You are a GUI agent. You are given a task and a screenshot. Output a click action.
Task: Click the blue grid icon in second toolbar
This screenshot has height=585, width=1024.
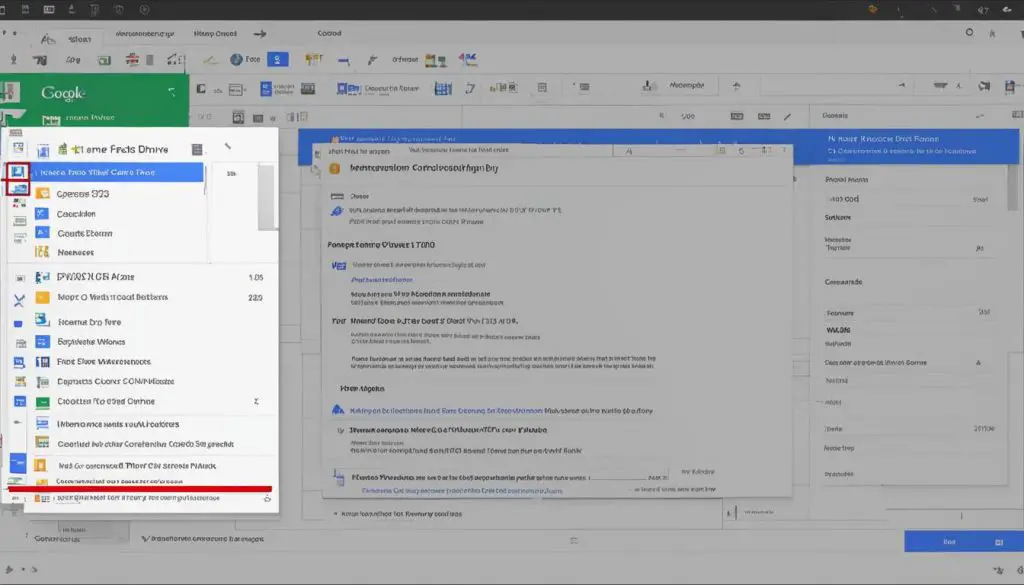(x=443, y=88)
